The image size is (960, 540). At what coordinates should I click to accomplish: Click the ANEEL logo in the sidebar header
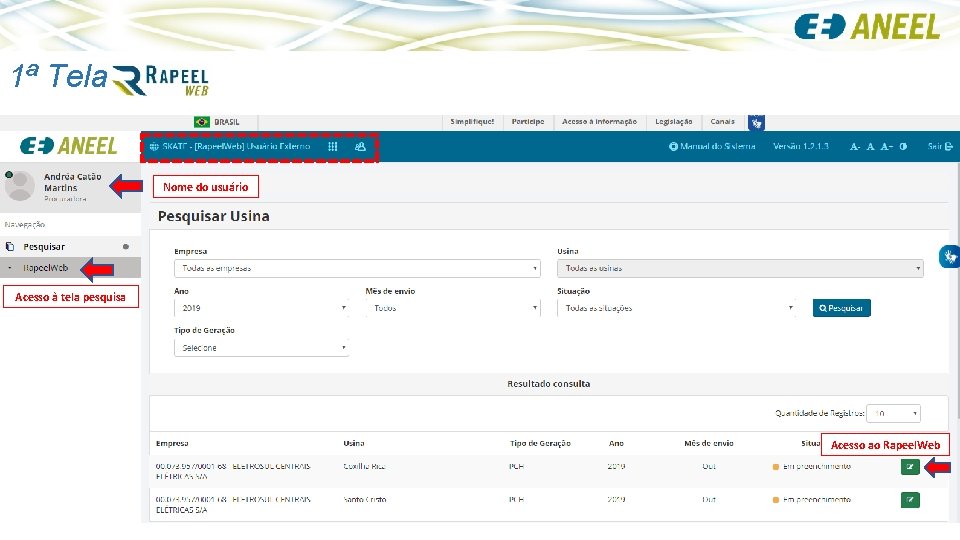pyautogui.click(x=69, y=146)
